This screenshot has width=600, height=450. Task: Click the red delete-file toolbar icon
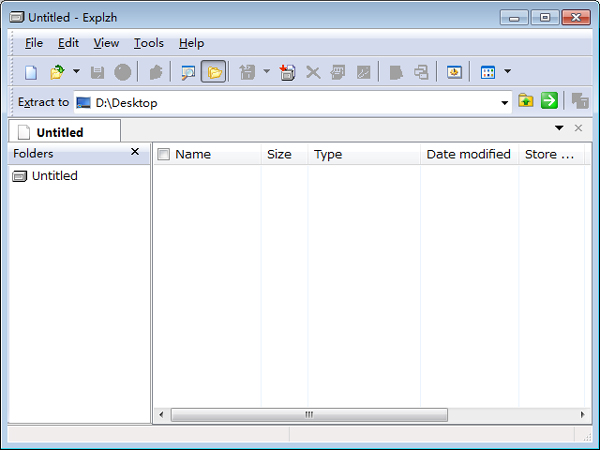(288, 72)
